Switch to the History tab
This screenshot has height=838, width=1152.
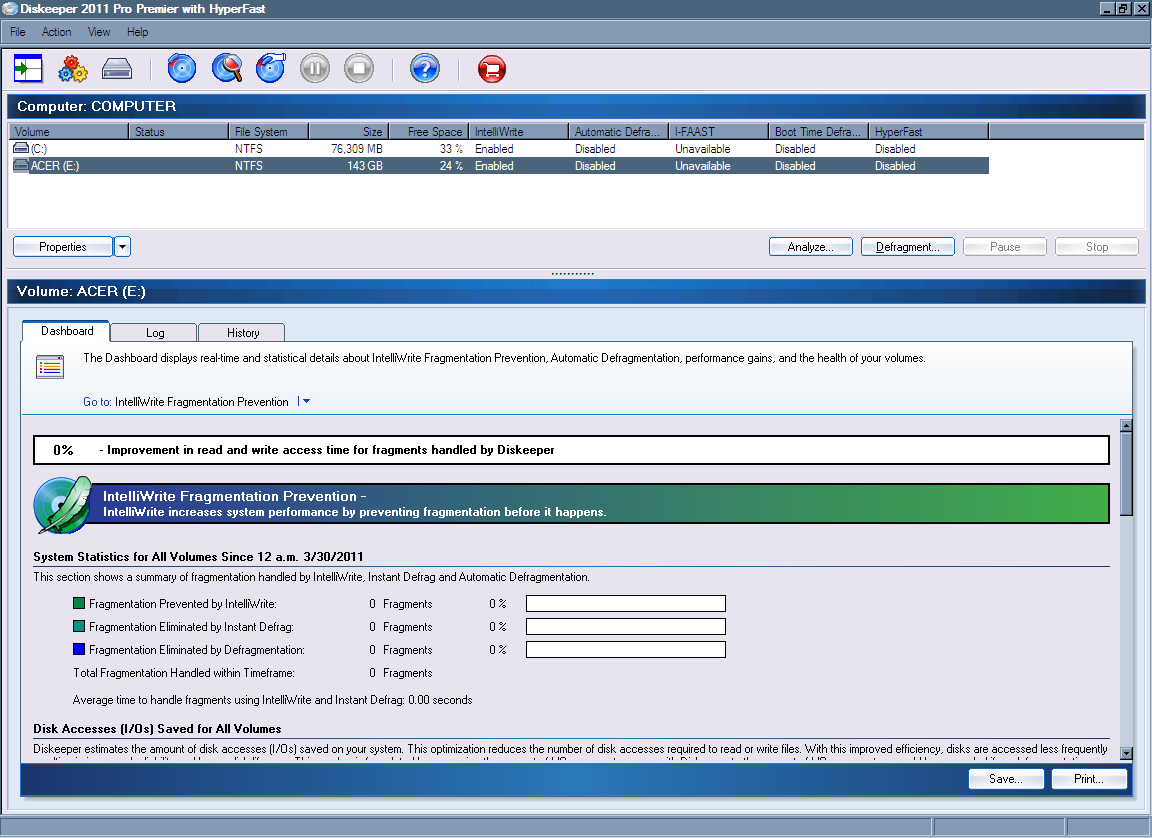242,333
